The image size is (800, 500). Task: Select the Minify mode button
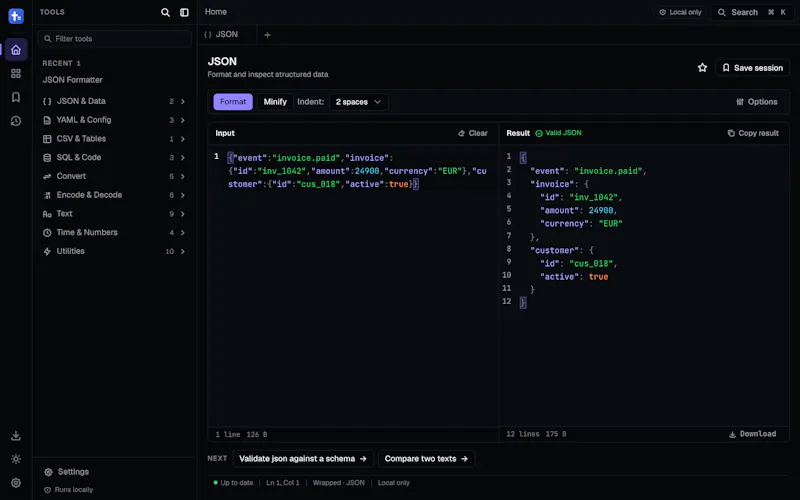275,102
